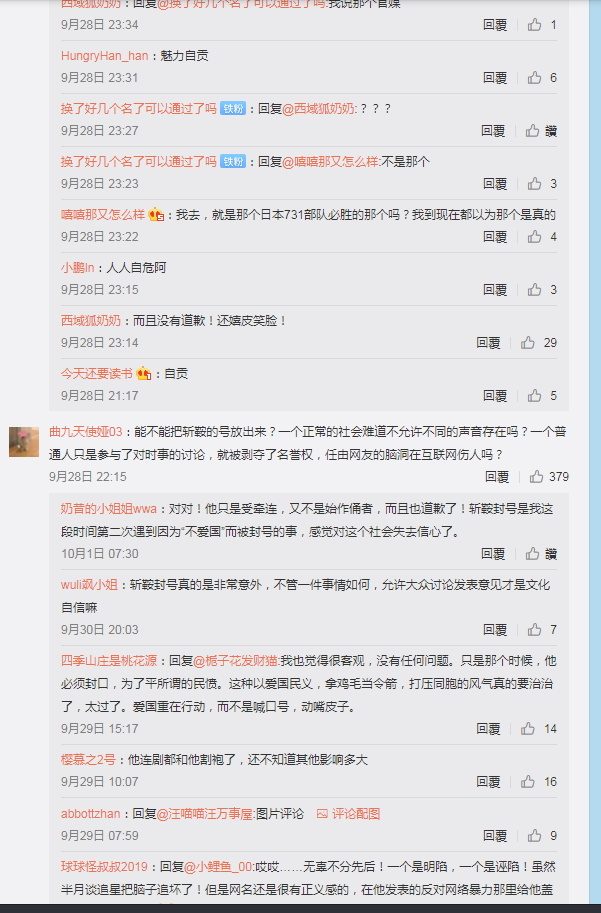
Task: Like wuli飒小姐's comment with 7 likes
Action: [x=534, y=629]
